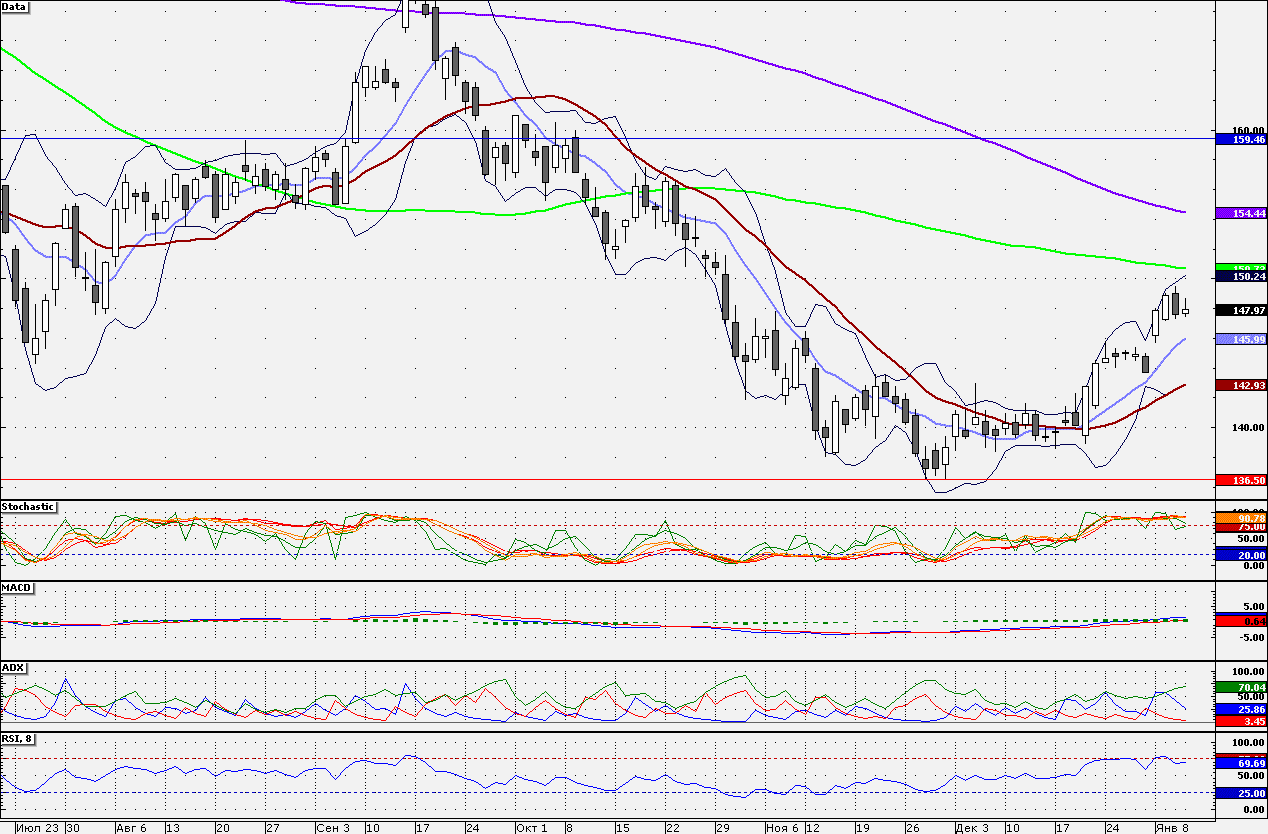Viewport: 1268px width, 834px height.
Task: Click the ADX panel title label
Action: point(13,667)
